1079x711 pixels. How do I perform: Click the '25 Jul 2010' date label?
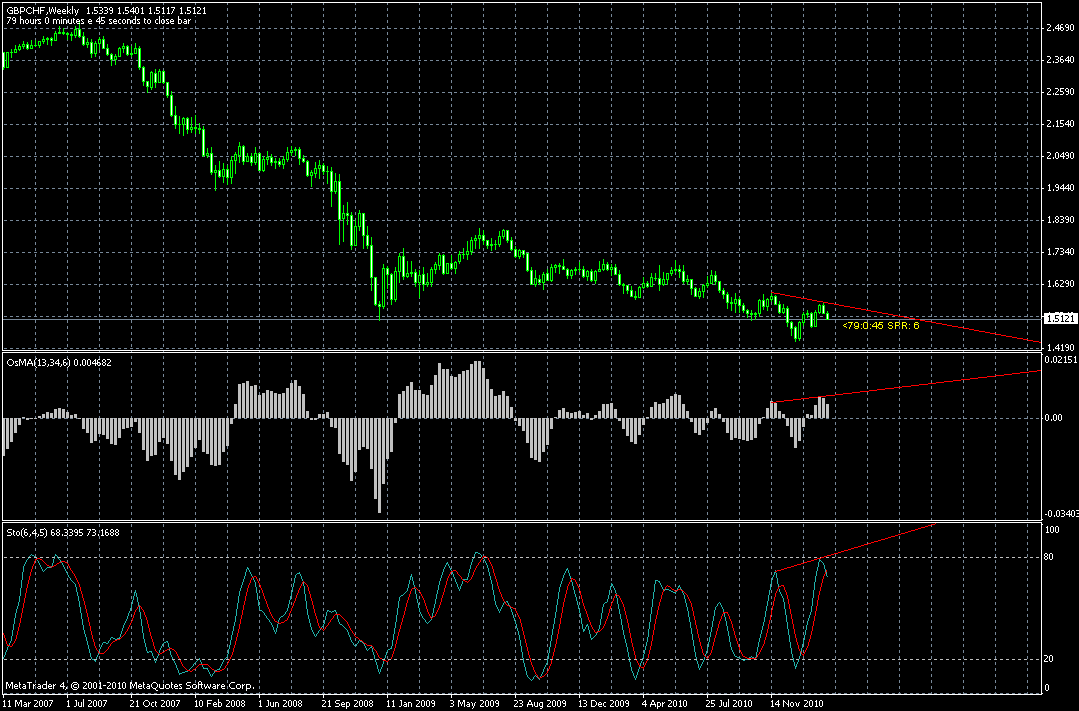729,704
